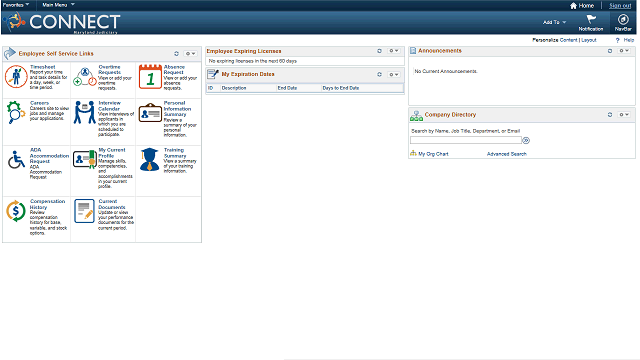Image resolution: width=640 pixels, height=360 pixels.
Task: Open the ADA Accommodation Request text link
Action: [49, 156]
